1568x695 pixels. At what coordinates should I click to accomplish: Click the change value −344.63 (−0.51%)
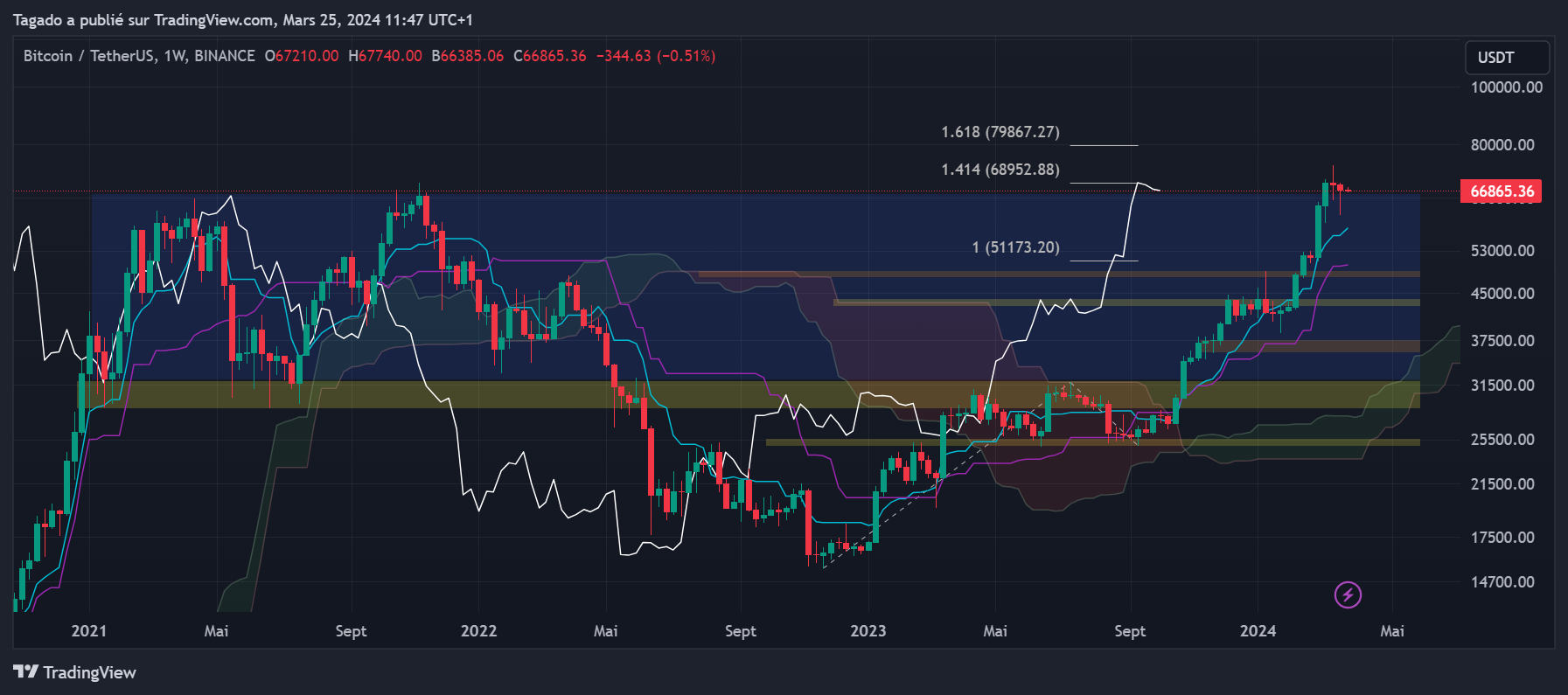pos(656,56)
